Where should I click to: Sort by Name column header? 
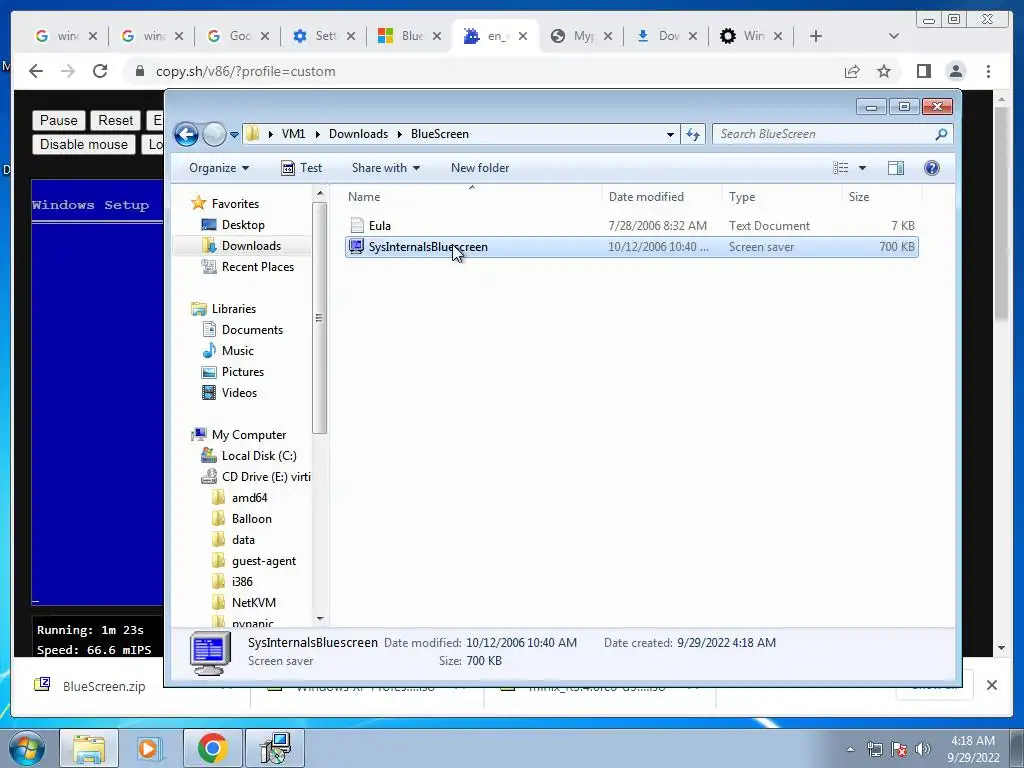(x=472, y=197)
